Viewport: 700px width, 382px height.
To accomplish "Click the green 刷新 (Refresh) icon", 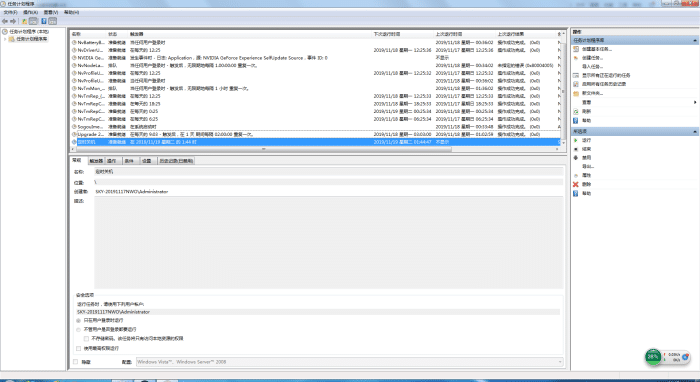I will click(x=576, y=112).
